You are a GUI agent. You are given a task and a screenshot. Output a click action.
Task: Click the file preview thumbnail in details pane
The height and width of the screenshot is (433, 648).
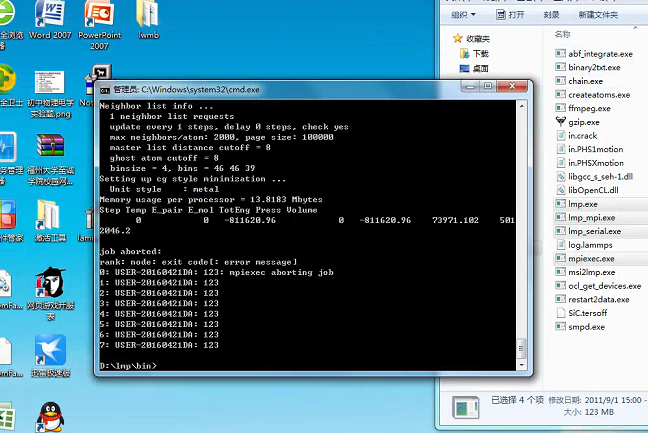pos(466,407)
